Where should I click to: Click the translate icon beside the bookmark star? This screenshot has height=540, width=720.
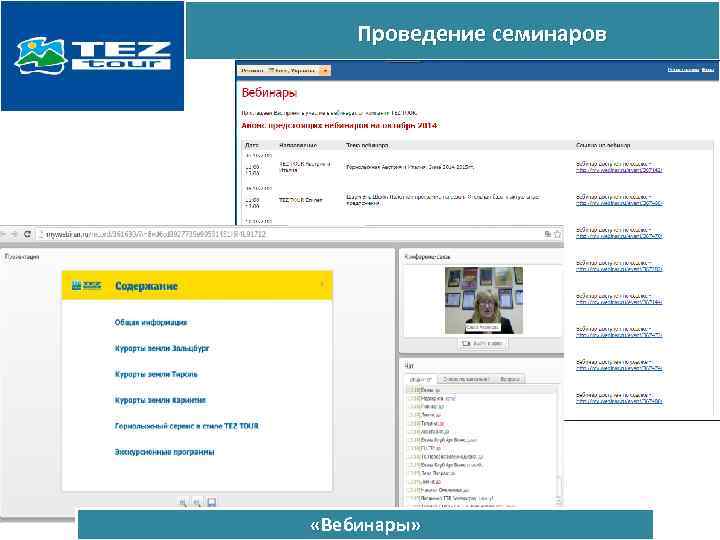tap(548, 234)
